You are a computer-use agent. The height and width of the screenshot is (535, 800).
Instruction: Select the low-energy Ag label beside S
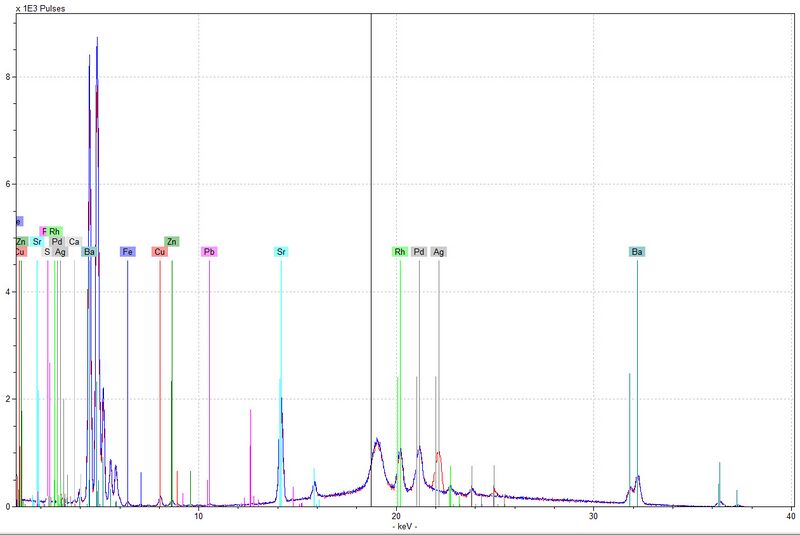60,252
